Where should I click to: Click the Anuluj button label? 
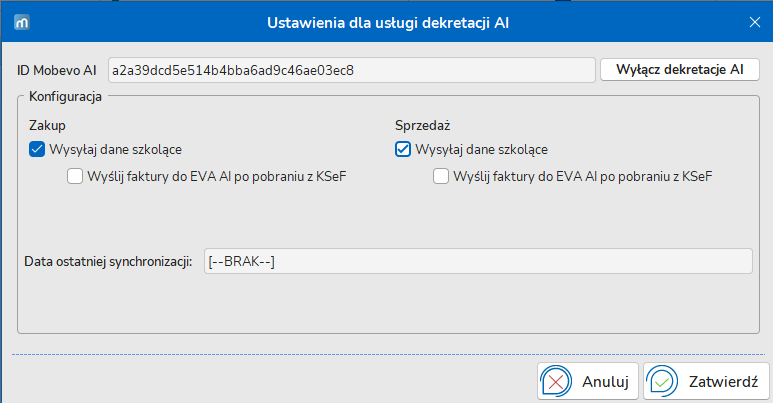pyautogui.click(x=605, y=382)
